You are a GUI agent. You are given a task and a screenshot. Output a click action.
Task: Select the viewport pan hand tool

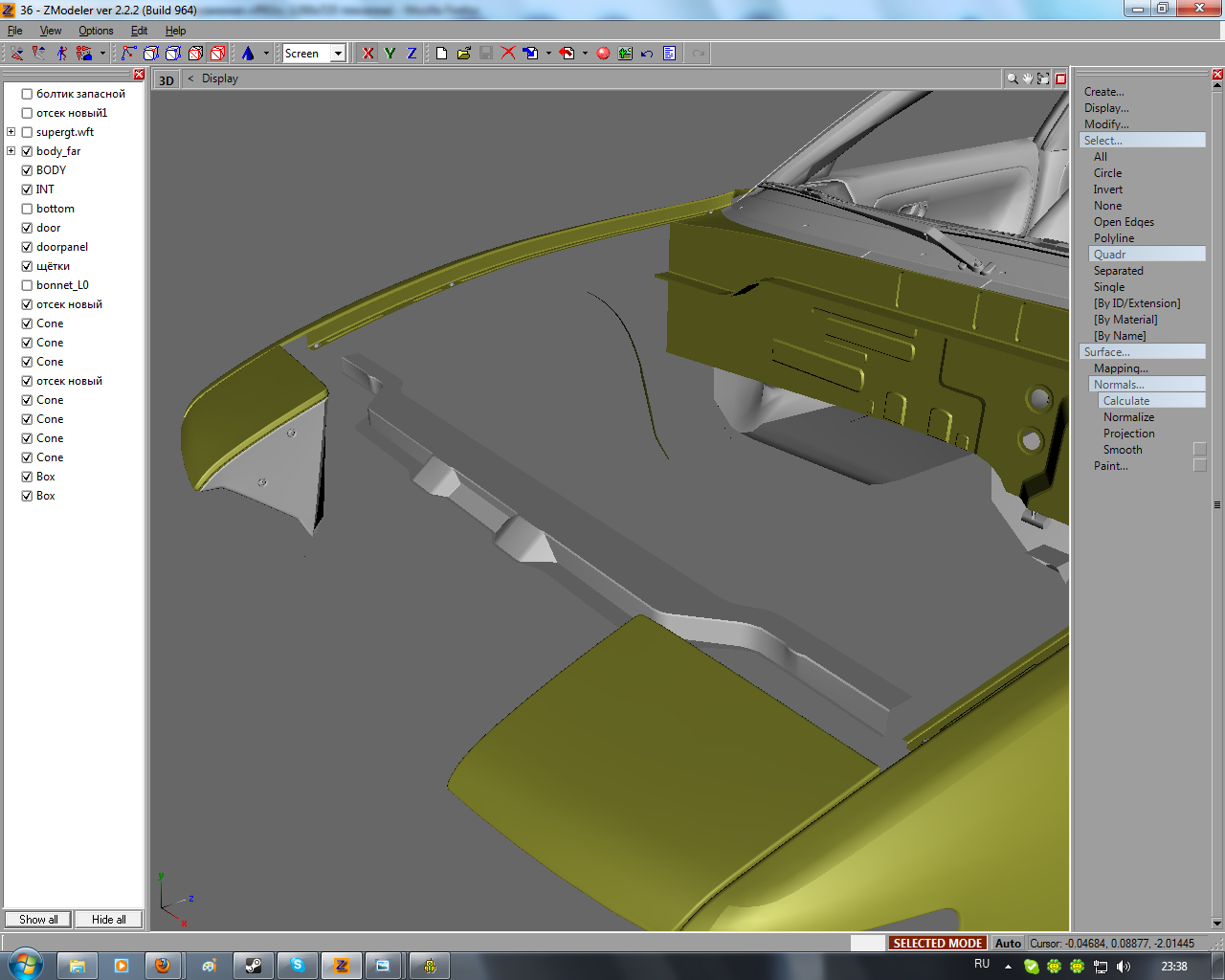tap(1028, 78)
